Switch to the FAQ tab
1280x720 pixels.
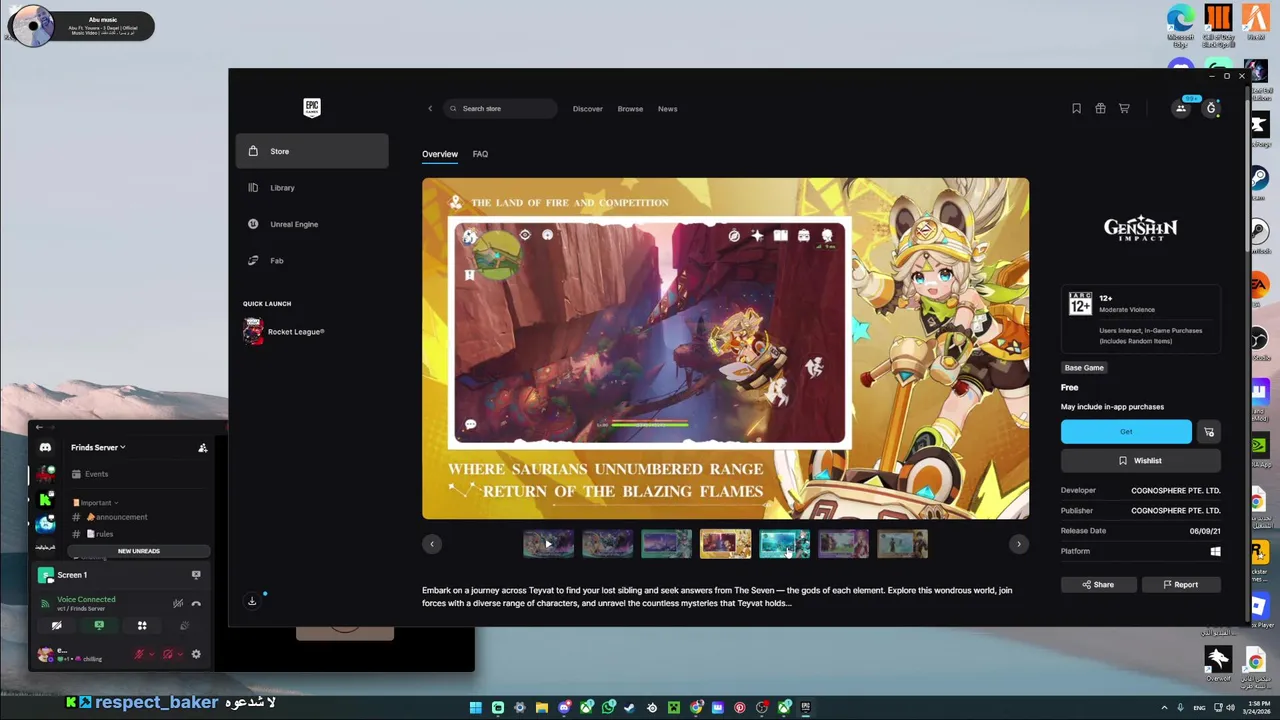tap(480, 154)
